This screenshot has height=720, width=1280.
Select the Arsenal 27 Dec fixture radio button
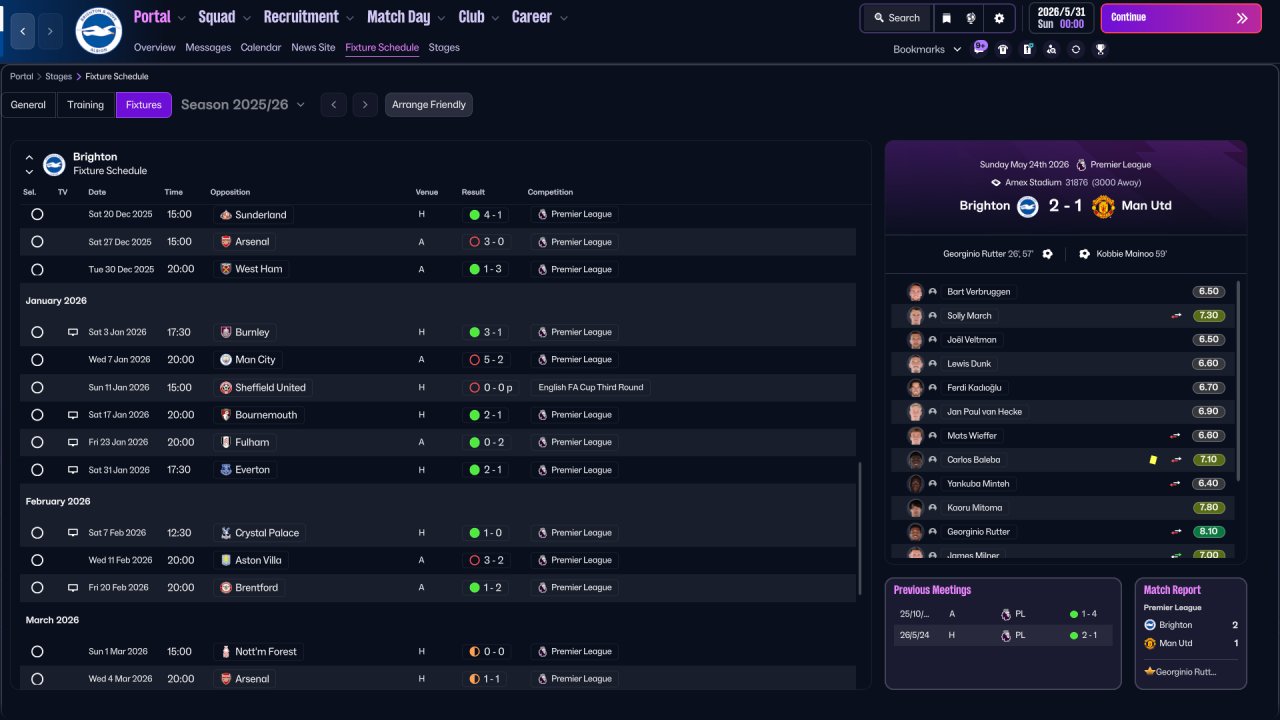coord(37,242)
